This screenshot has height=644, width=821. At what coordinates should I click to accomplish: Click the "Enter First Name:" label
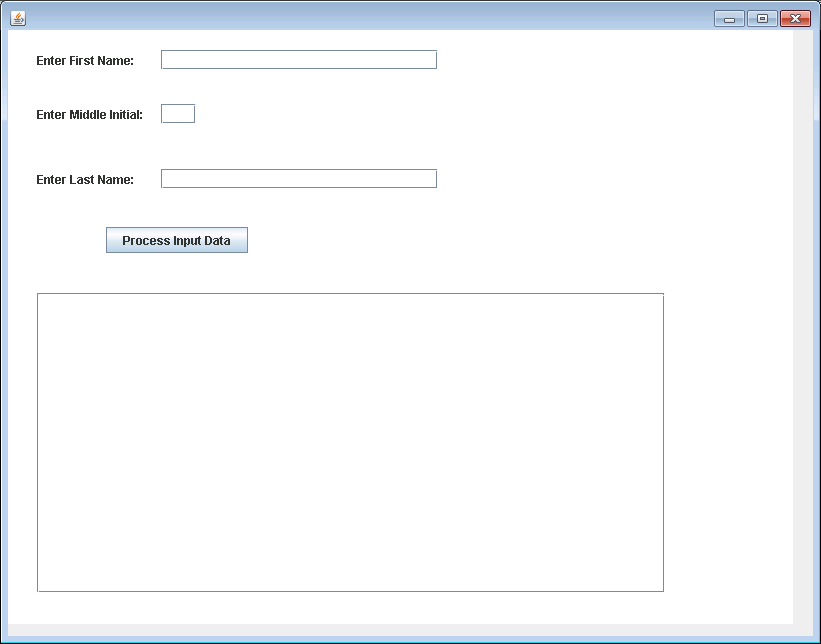click(85, 61)
